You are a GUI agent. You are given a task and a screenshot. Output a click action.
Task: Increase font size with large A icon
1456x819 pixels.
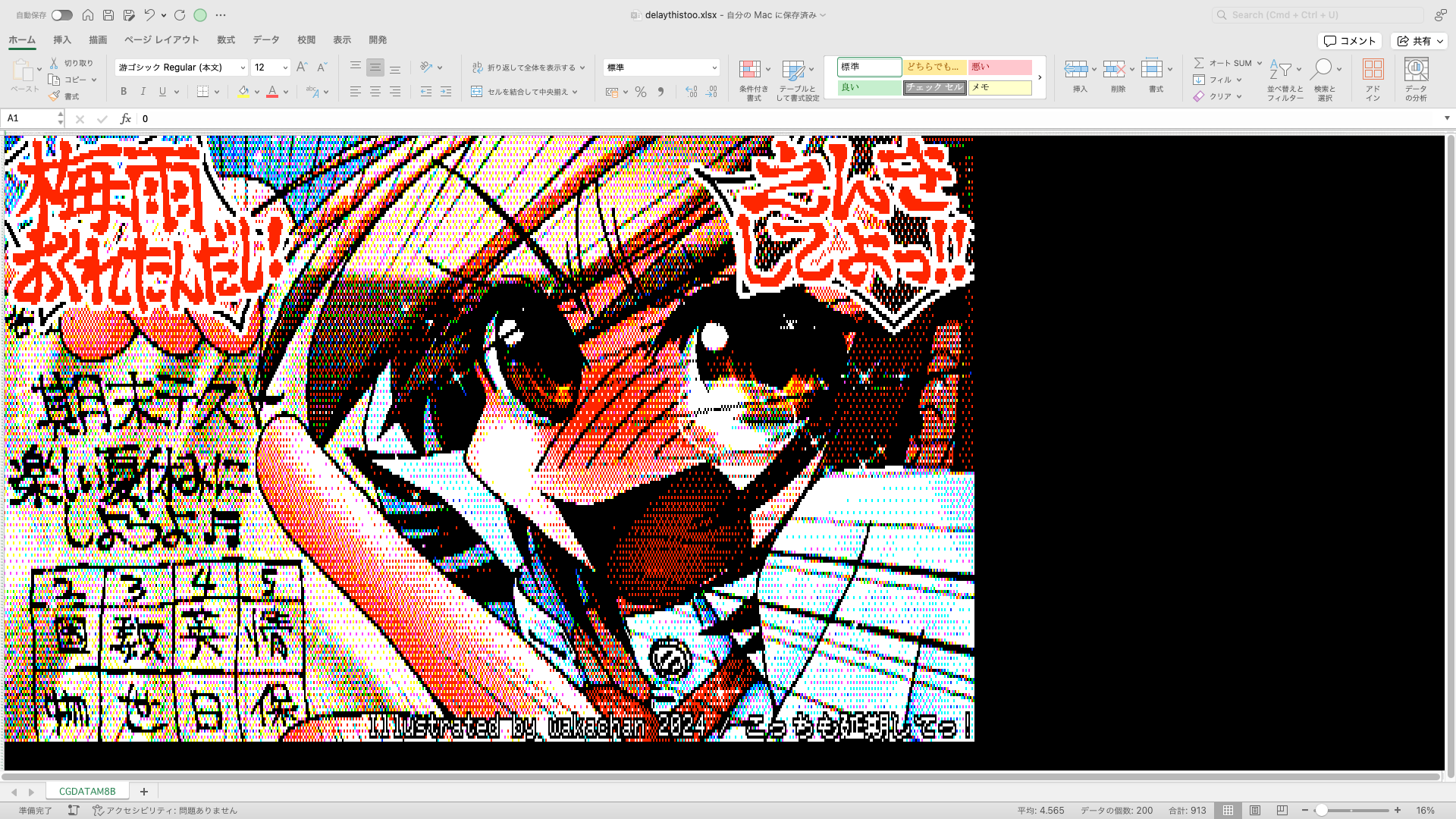point(302,67)
